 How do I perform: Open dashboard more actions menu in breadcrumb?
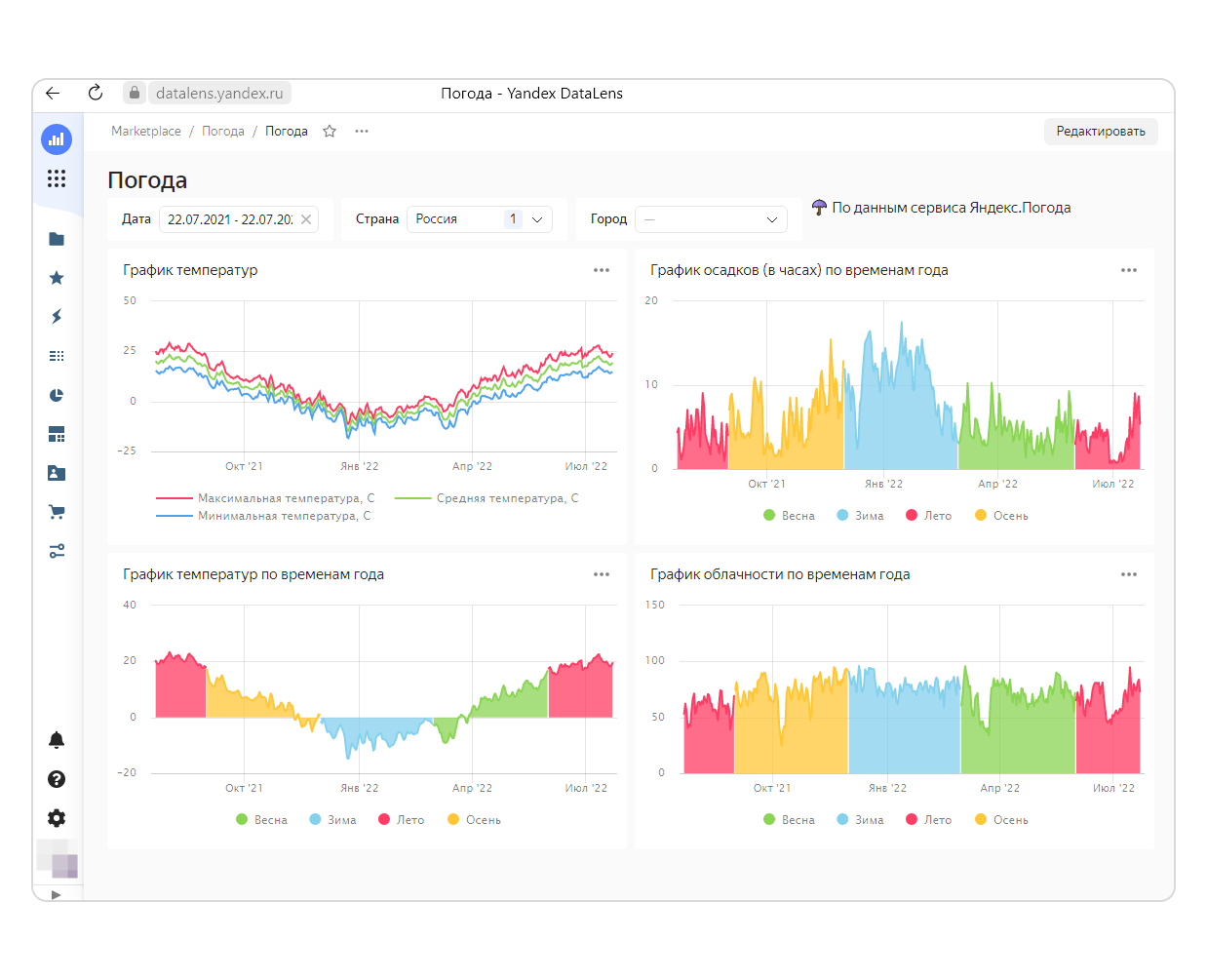[362, 132]
